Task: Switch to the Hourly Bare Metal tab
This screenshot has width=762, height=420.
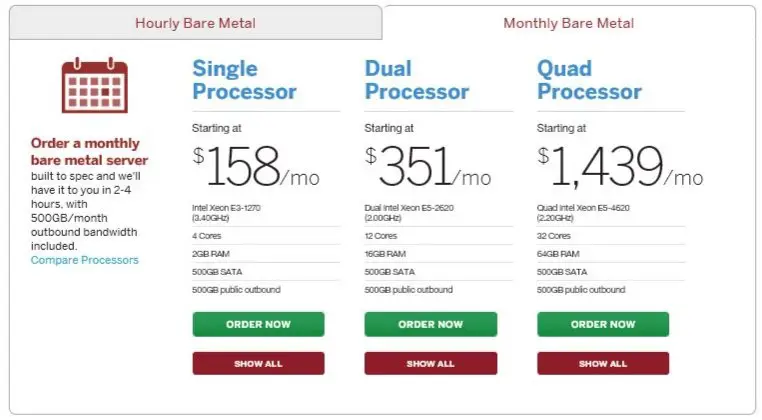Action: click(195, 23)
